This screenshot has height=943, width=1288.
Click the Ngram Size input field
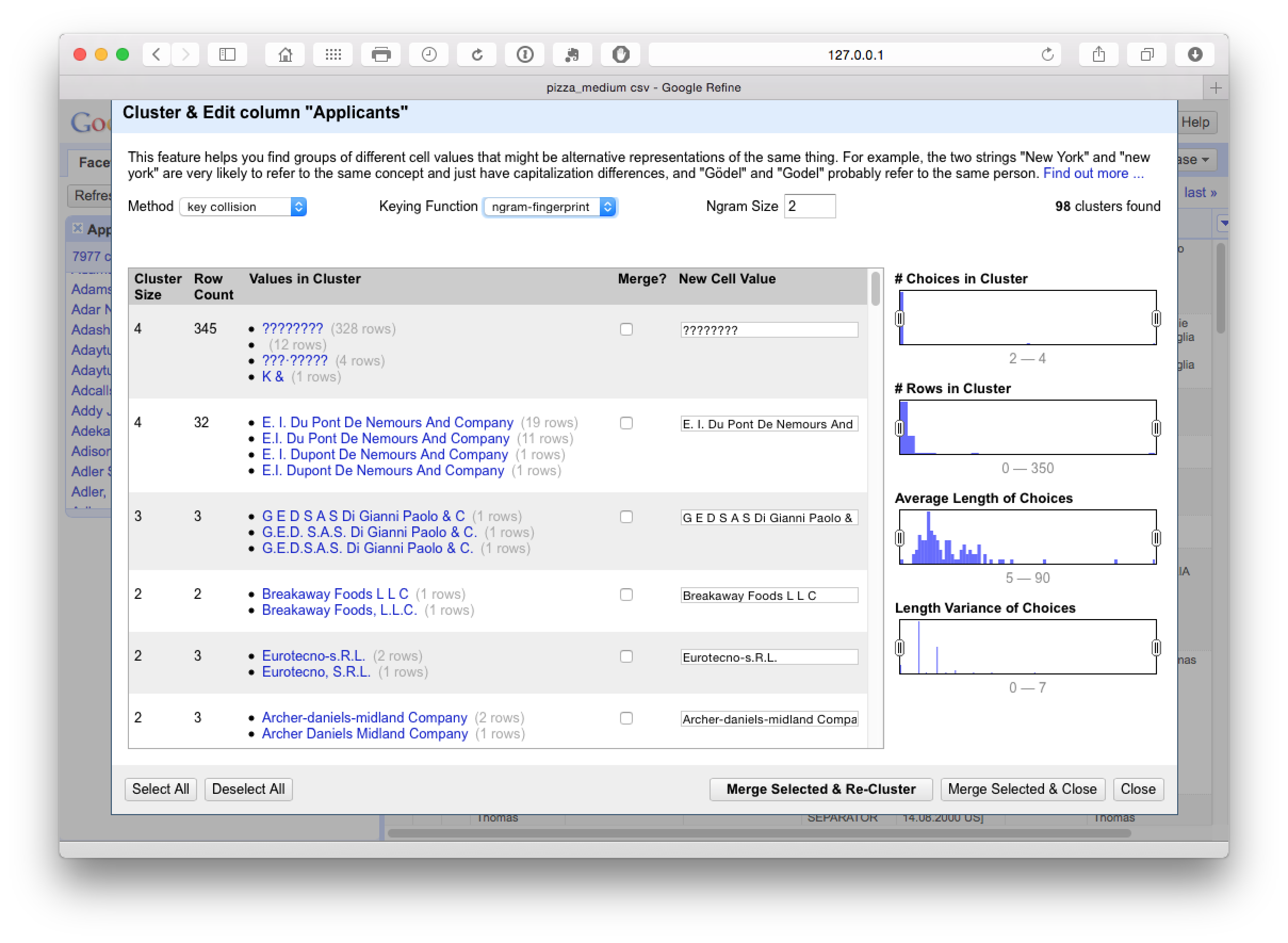tap(810, 206)
